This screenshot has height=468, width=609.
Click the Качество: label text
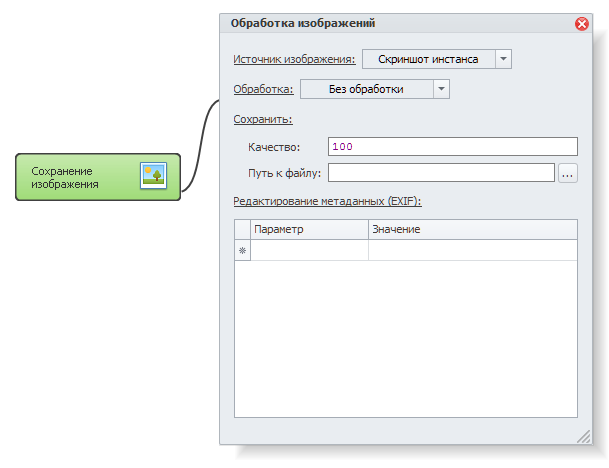[274, 147]
